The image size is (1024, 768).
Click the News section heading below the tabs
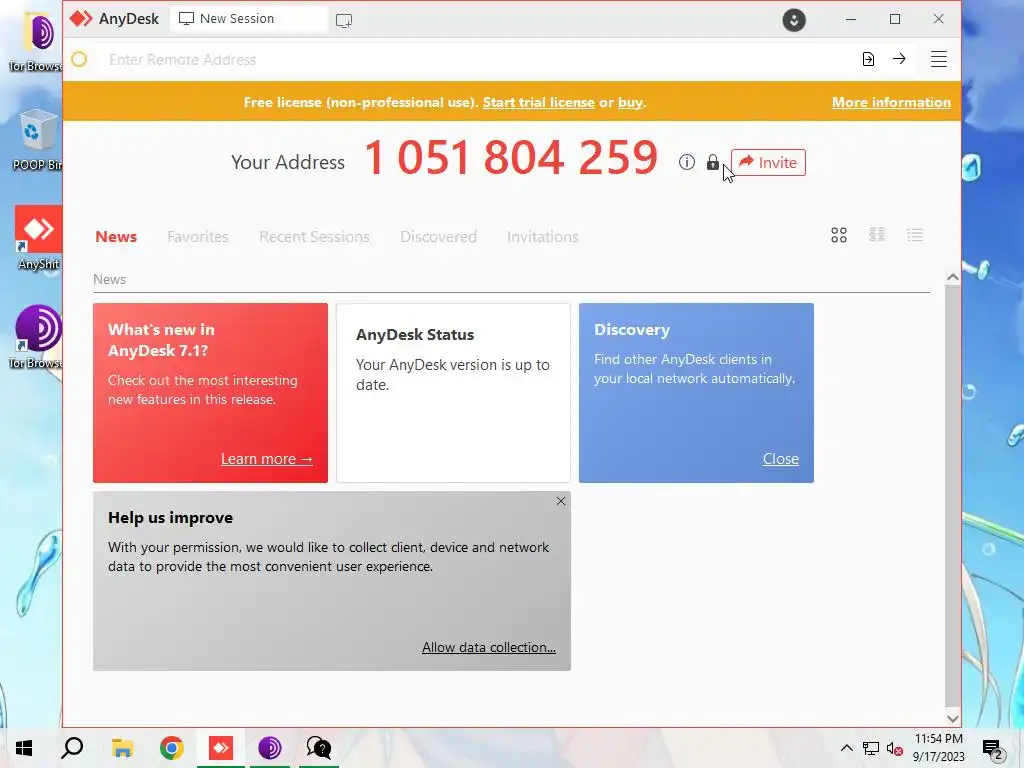coord(109,279)
